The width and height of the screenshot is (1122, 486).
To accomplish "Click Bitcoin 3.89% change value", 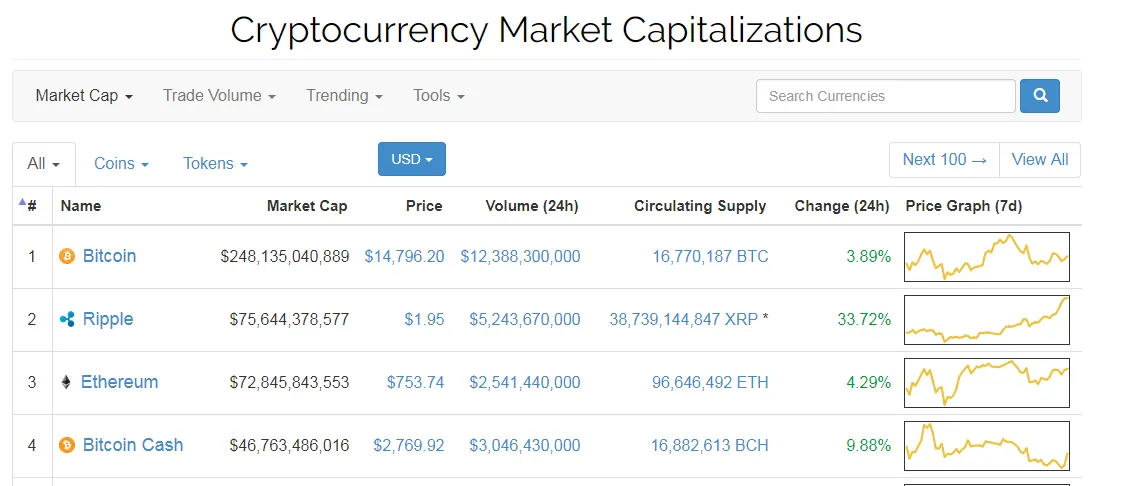I will [x=869, y=256].
